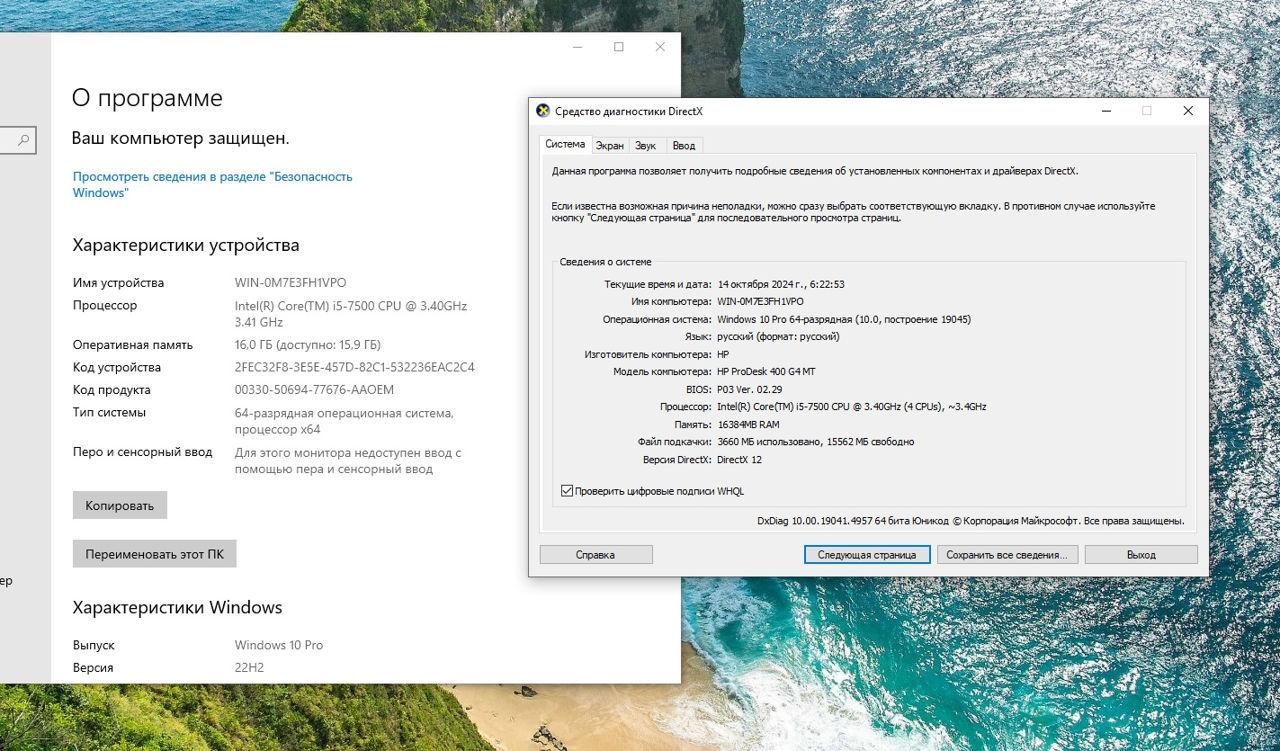This screenshot has height=751, width=1280.
Task: Select product code 00330-50694-77676-AAOEM
Action: click(x=315, y=390)
